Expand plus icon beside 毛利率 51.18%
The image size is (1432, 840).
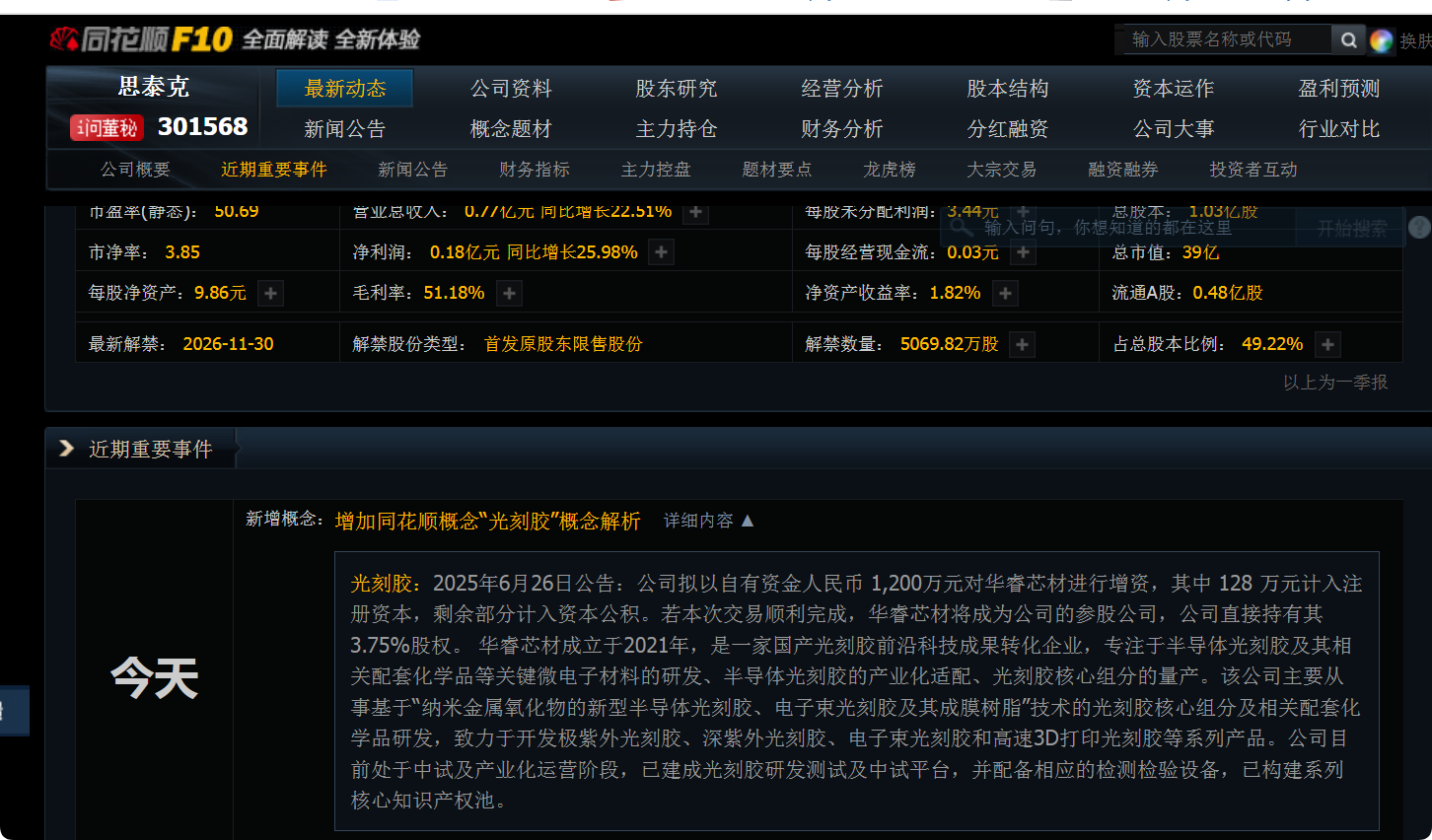(509, 293)
